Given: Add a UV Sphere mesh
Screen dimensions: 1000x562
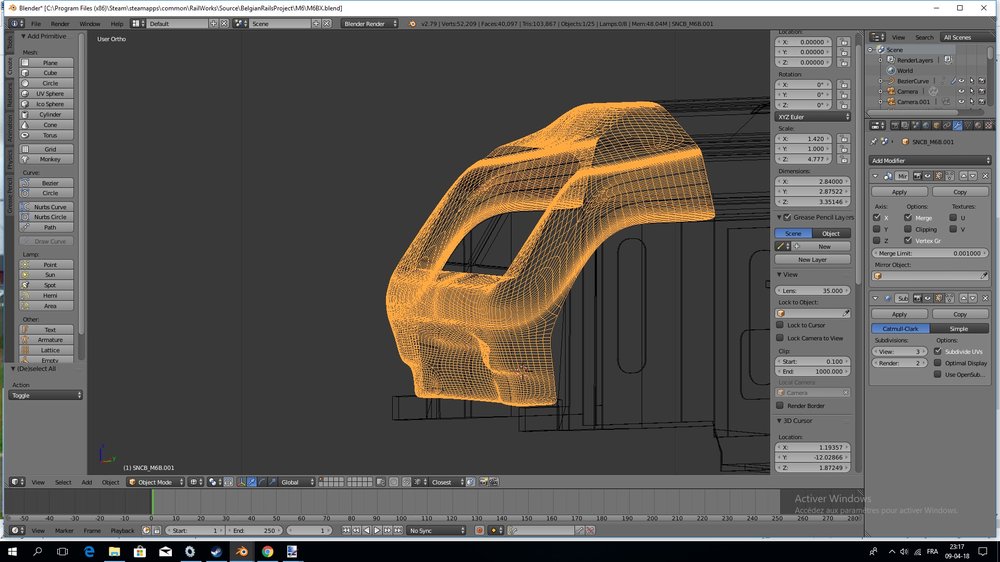Looking at the screenshot, I should point(46,94).
